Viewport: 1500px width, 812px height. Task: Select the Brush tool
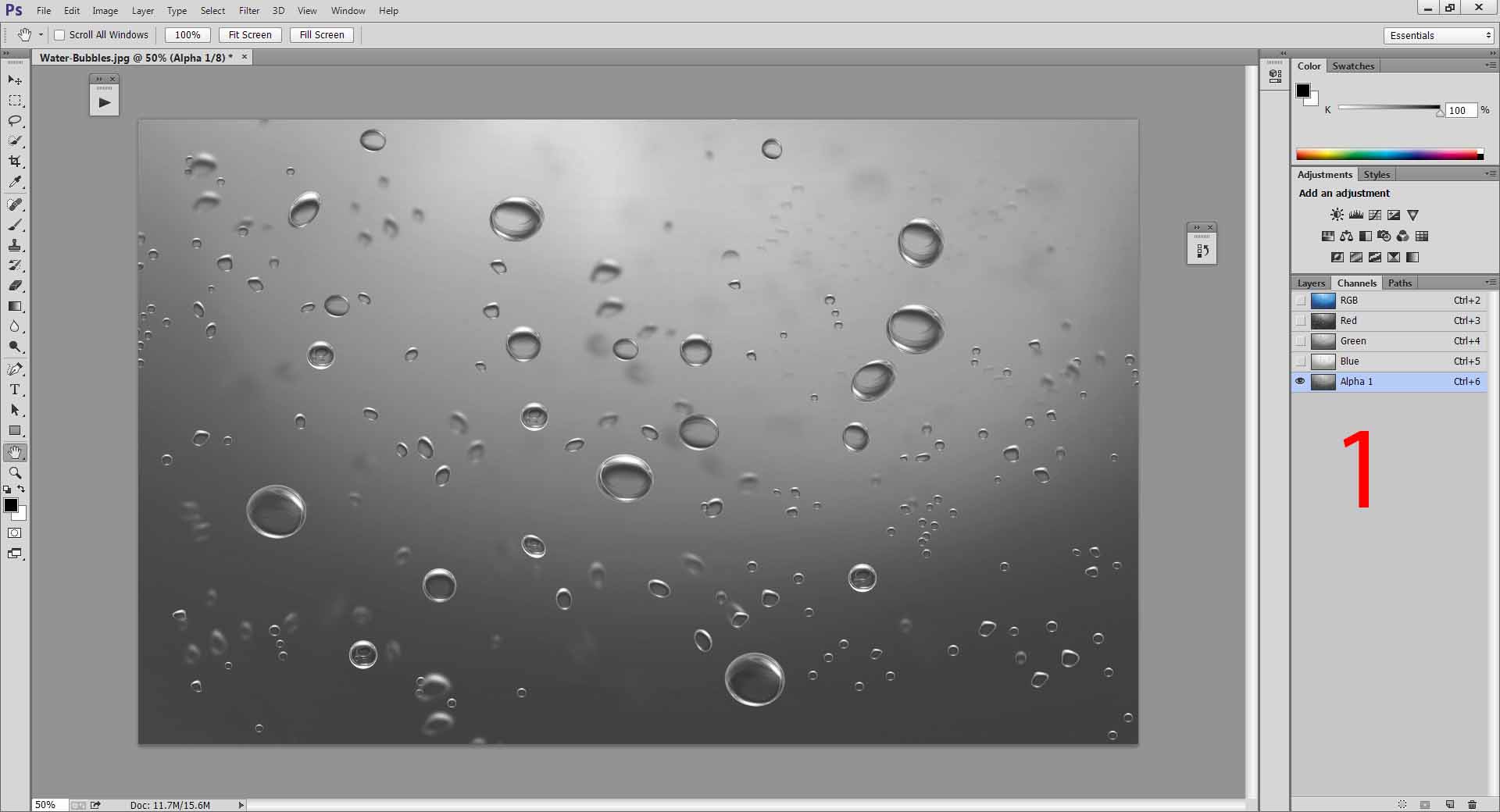click(15, 225)
